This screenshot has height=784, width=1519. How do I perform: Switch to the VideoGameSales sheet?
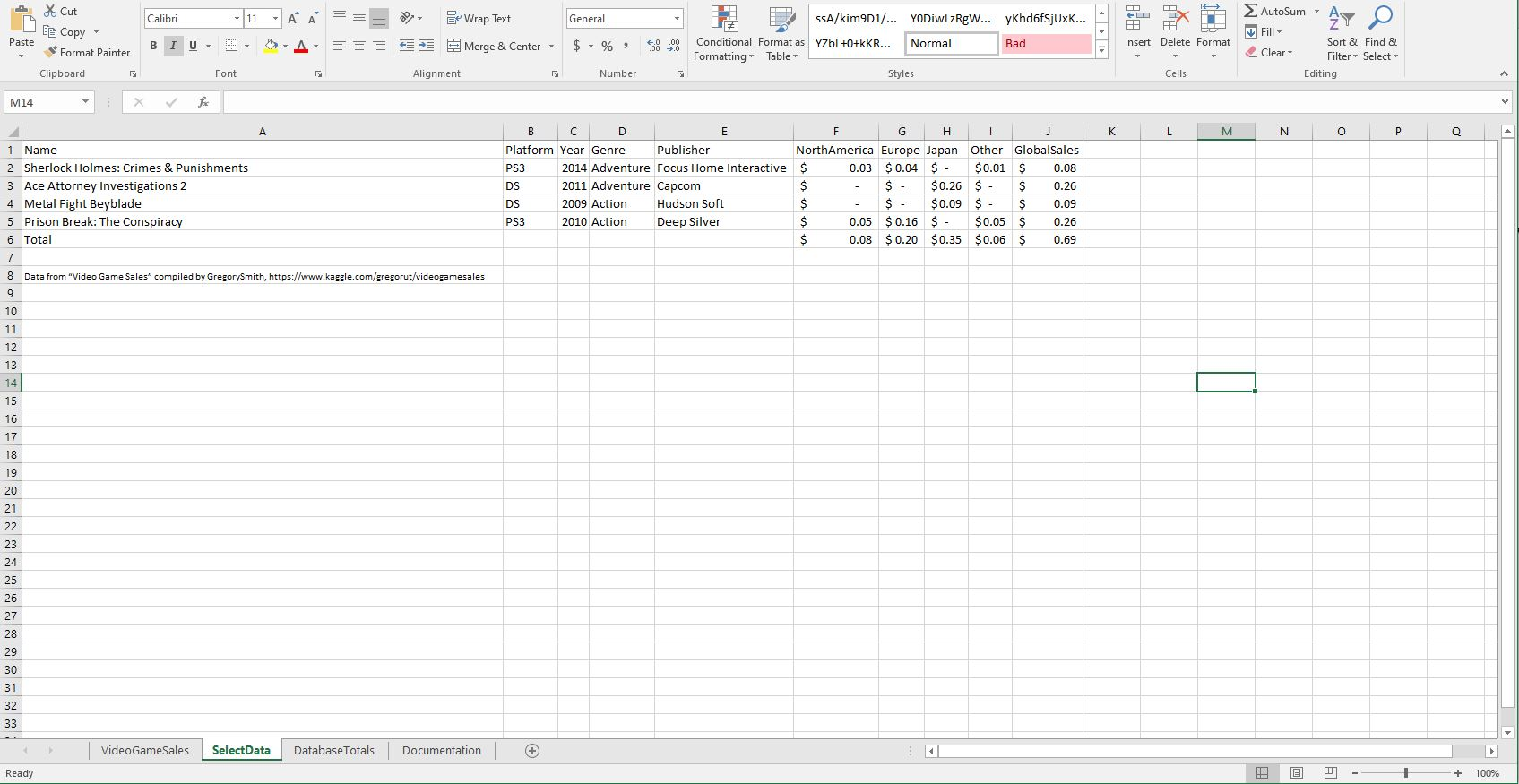click(145, 751)
